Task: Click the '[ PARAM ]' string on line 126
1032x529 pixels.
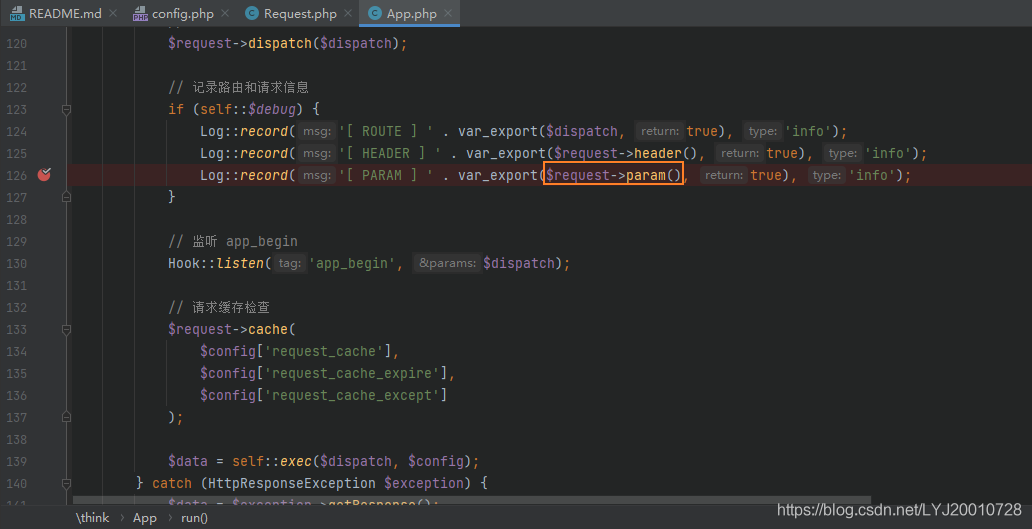Action: coord(387,175)
